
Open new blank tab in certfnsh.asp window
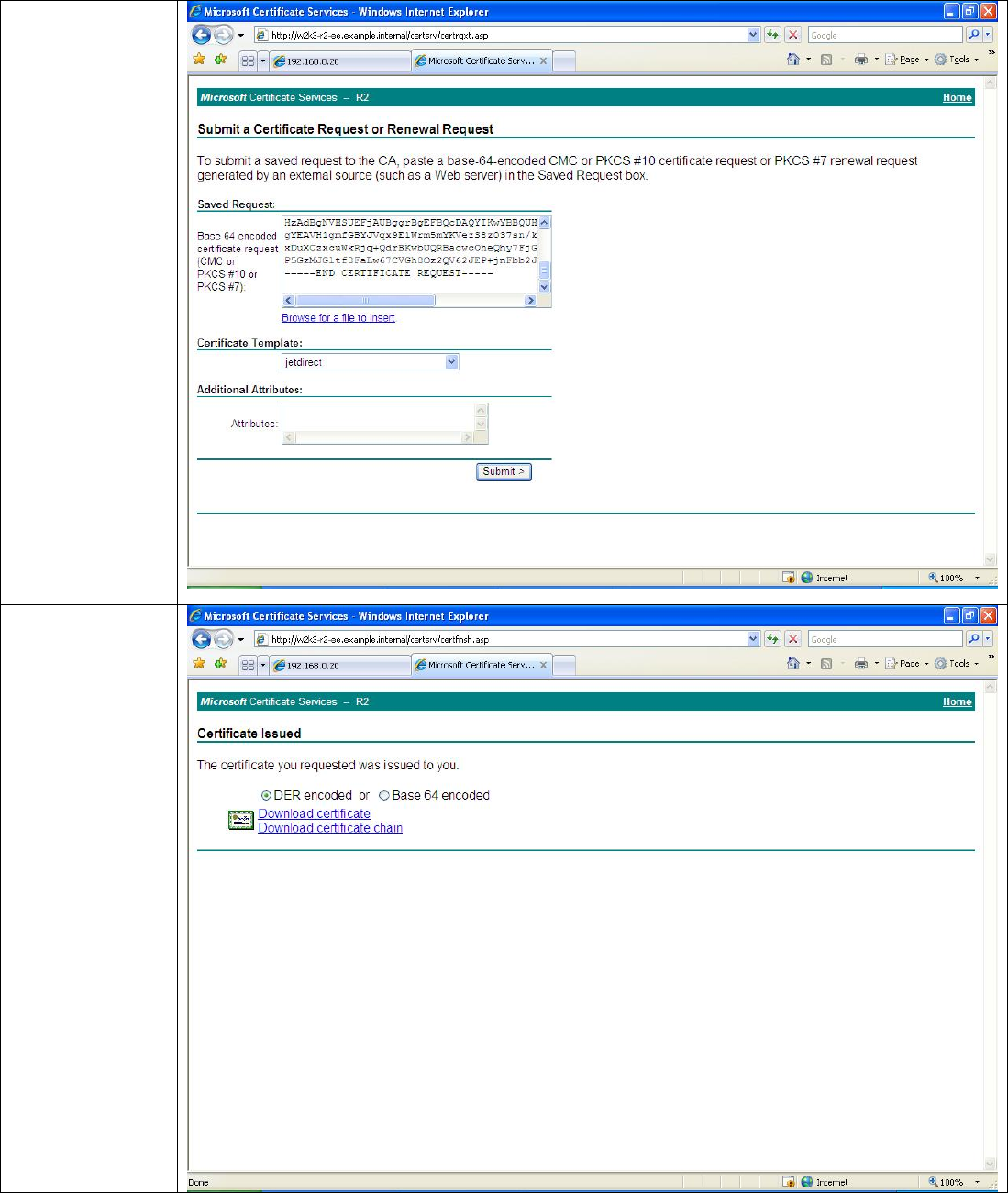564,666
